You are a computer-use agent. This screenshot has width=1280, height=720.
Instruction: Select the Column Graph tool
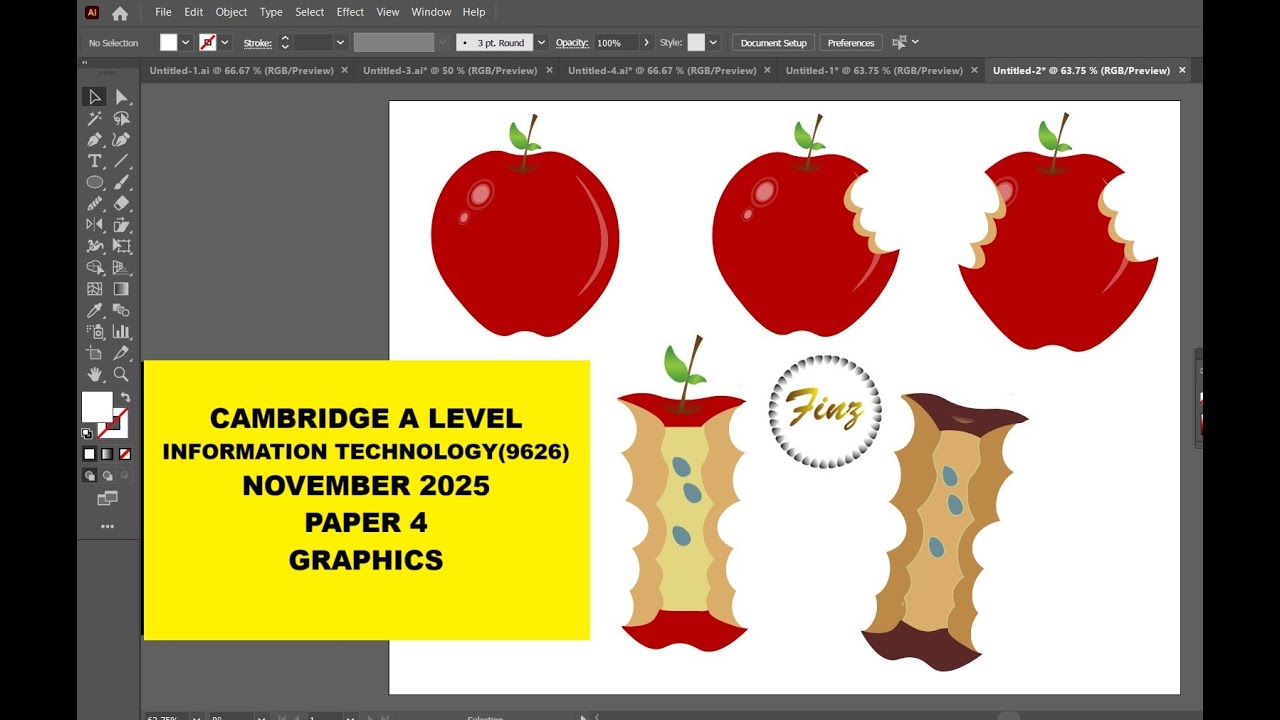coord(121,331)
